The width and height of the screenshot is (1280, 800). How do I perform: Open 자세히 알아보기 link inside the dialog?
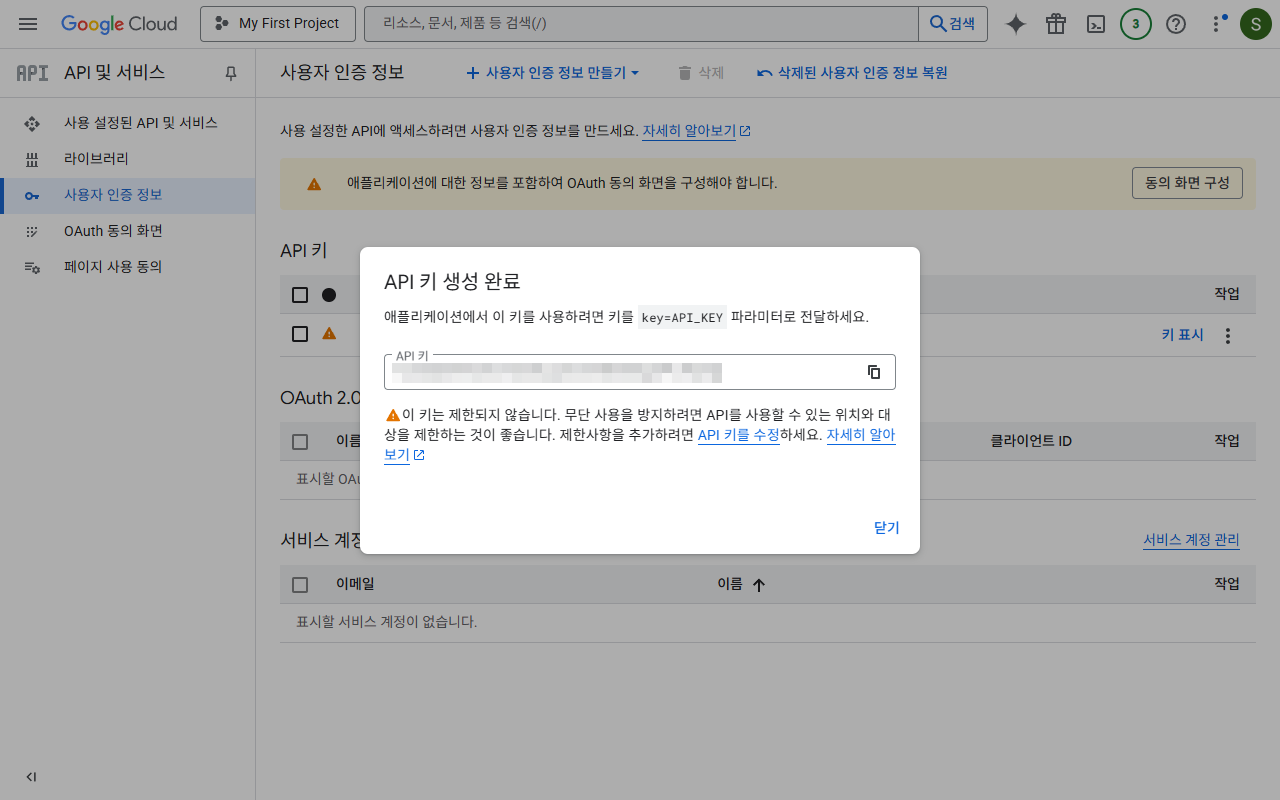tap(861, 435)
